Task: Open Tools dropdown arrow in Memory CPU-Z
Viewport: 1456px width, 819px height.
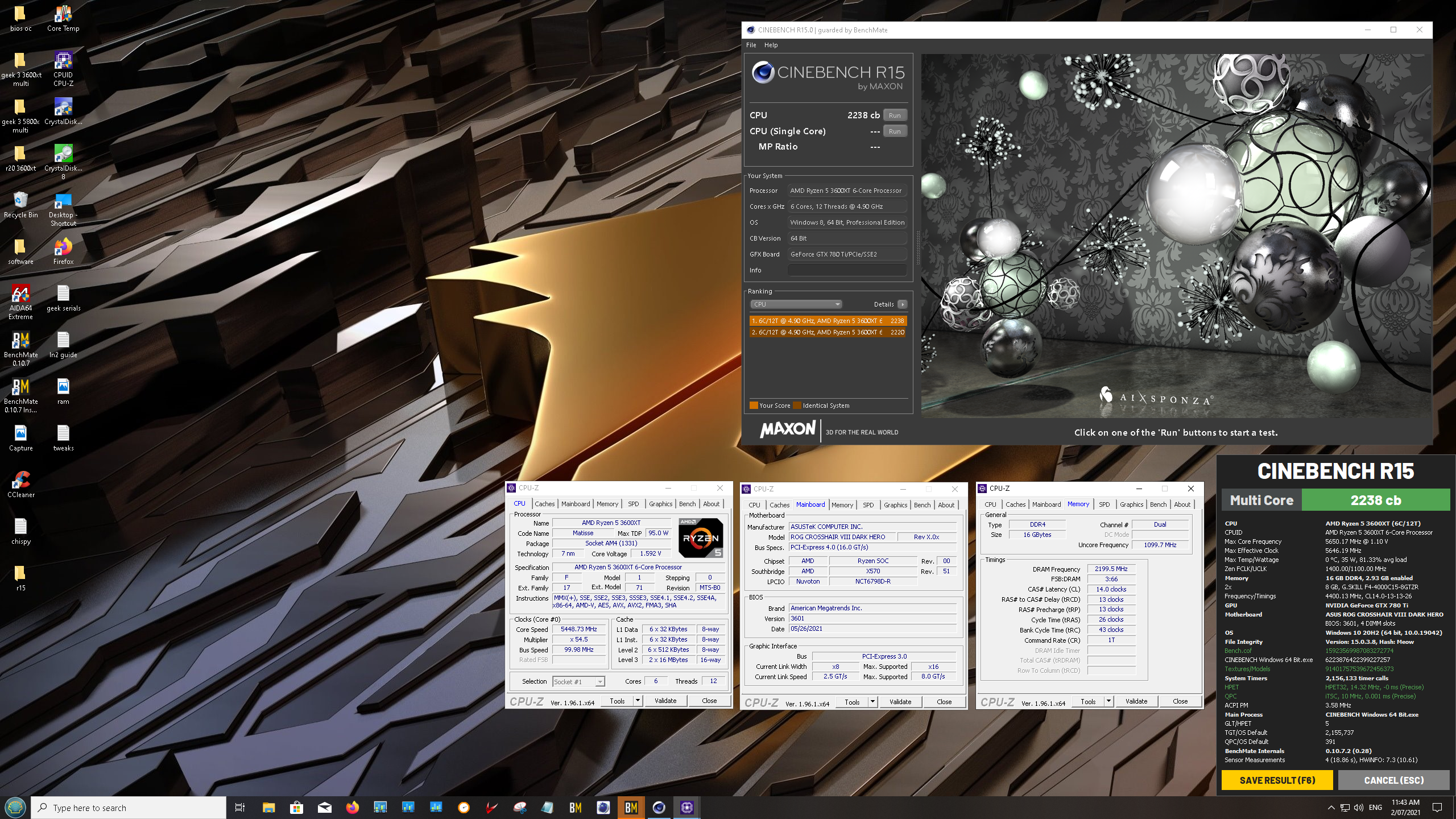Action: click(x=1108, y=701)
